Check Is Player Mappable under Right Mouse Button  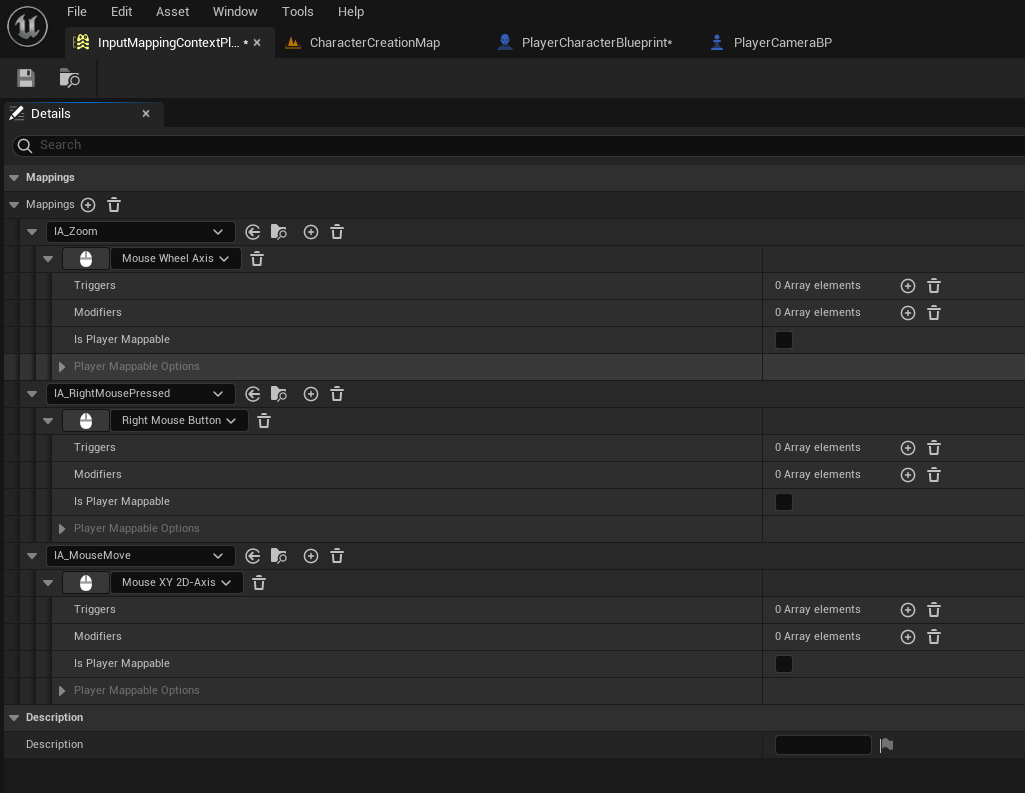784,502
